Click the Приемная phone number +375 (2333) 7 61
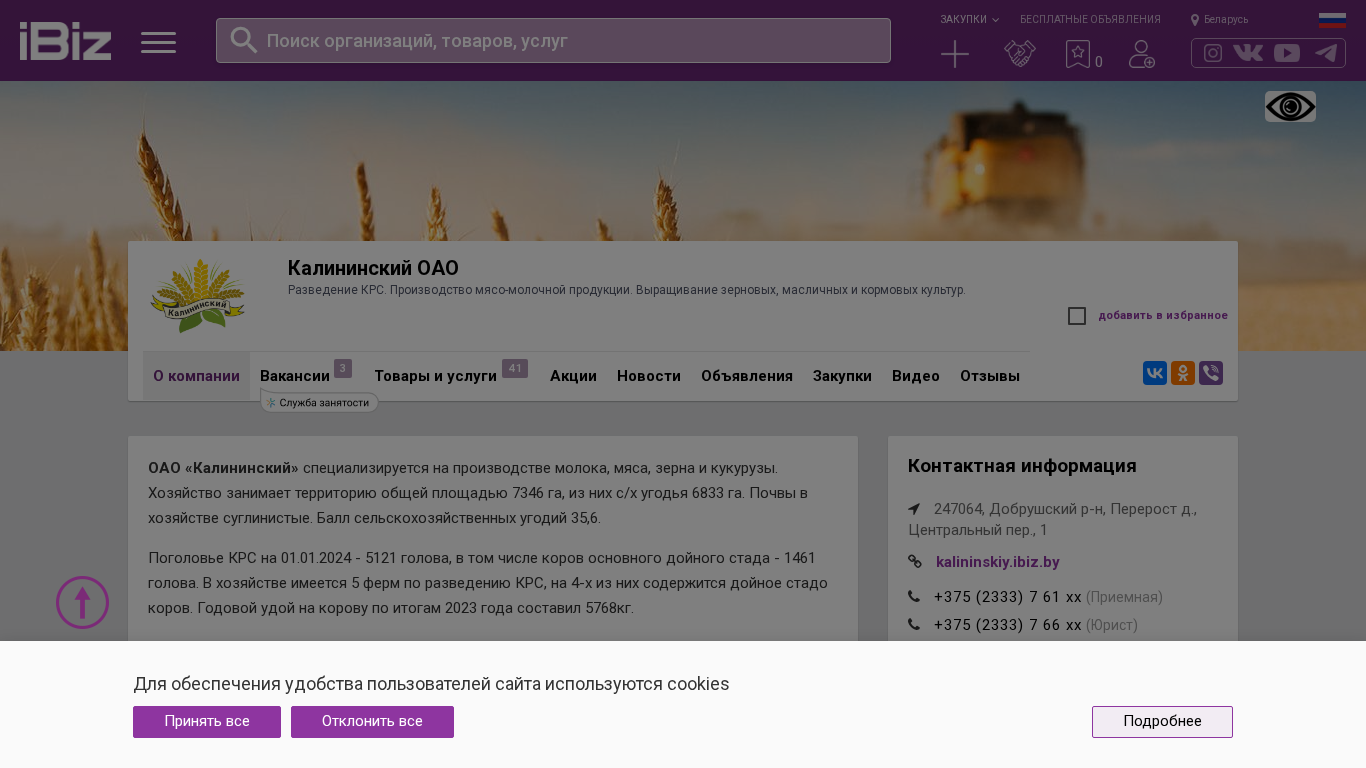 (1008, 597)
